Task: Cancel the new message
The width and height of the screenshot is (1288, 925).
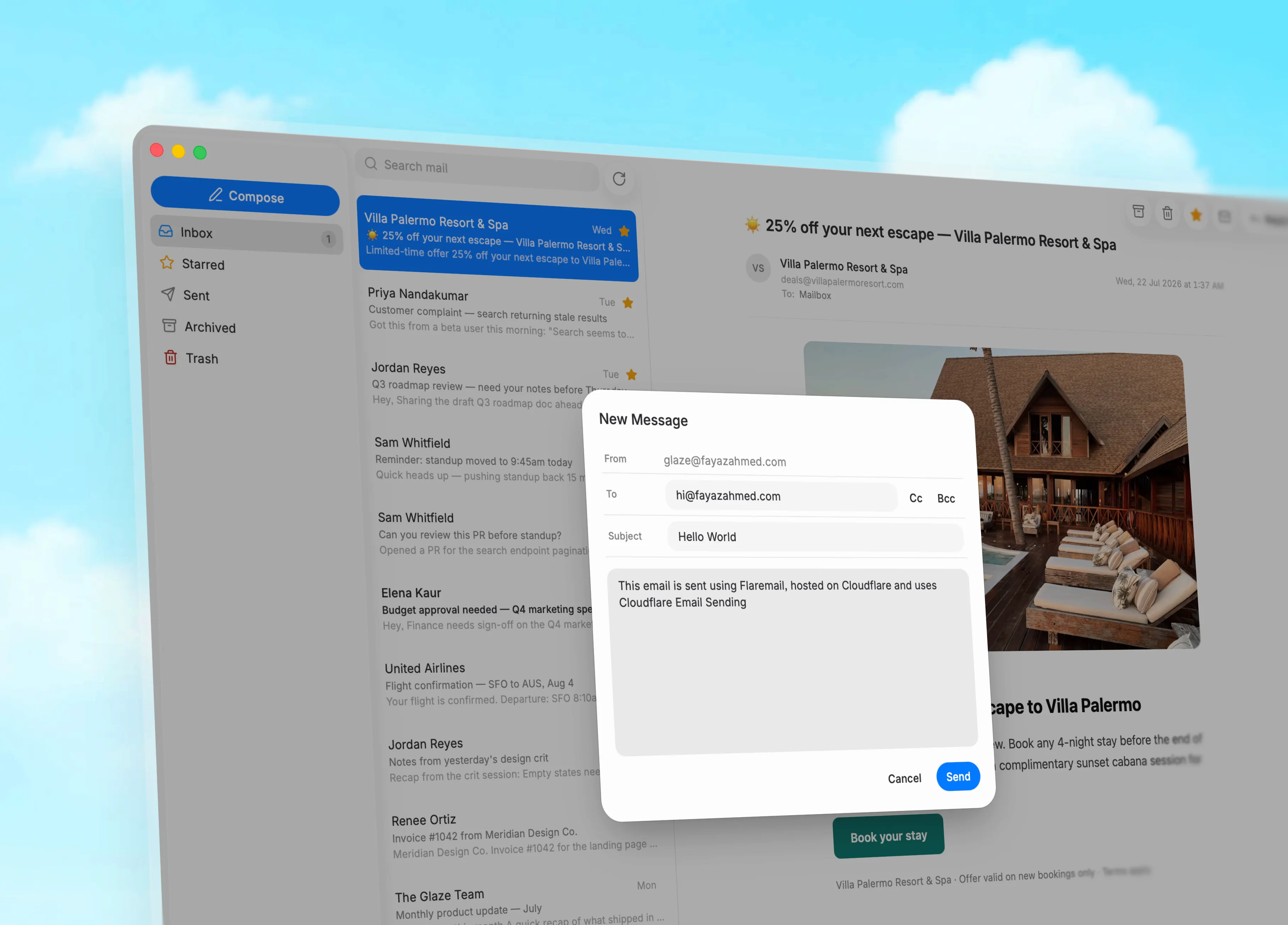Action: click(904, 778)
